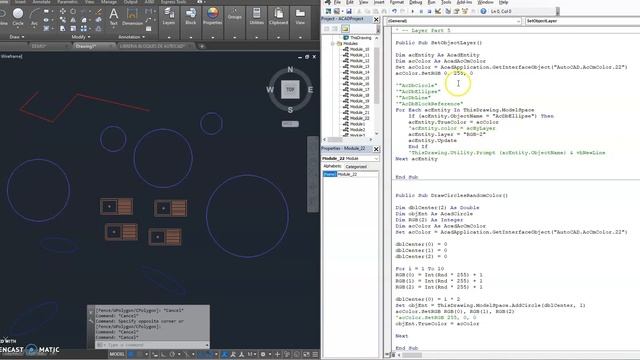Switch to the Drawing1 document tab
Image resolution: width=640 pixels, height=360 pixels.
point(86,46)
